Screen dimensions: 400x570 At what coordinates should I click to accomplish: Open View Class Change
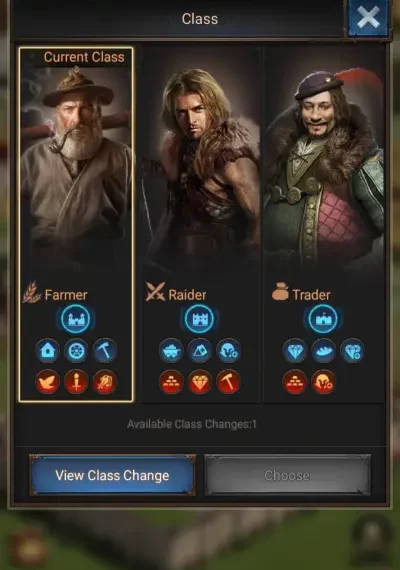(112, 475)
